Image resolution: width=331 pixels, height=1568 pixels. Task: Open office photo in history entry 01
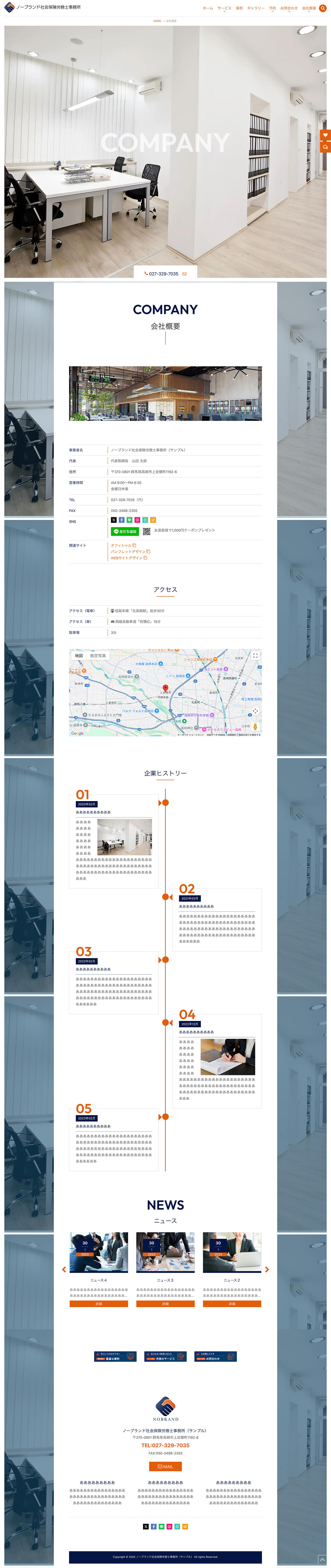(125, 837)
